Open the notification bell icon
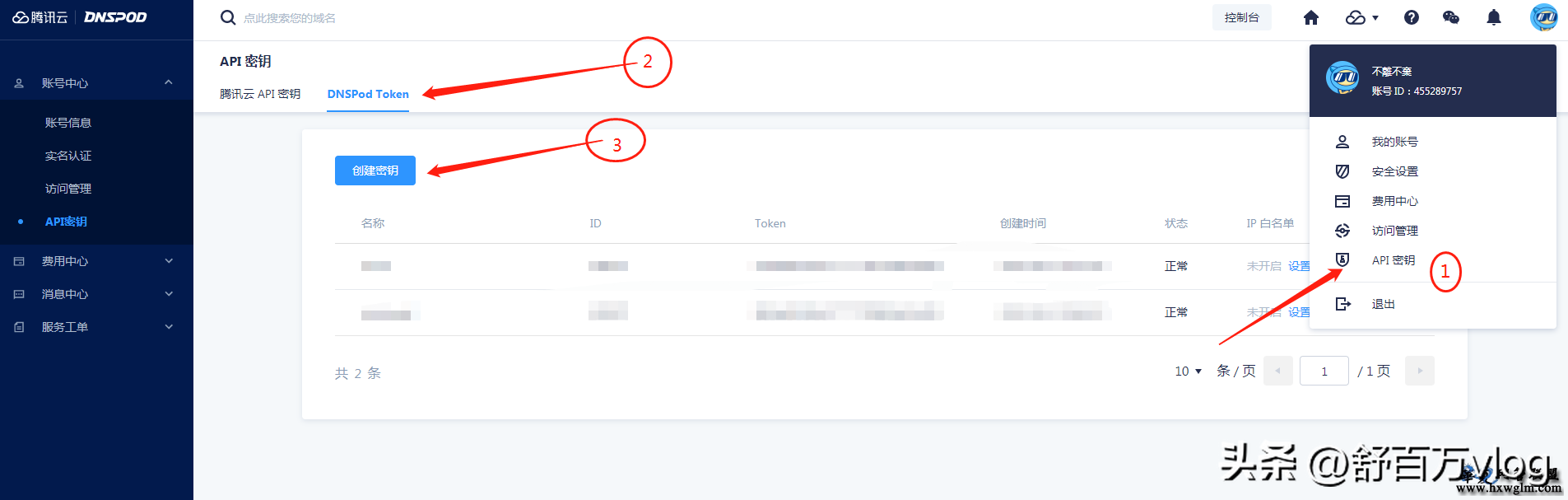 pos(1494,17)
